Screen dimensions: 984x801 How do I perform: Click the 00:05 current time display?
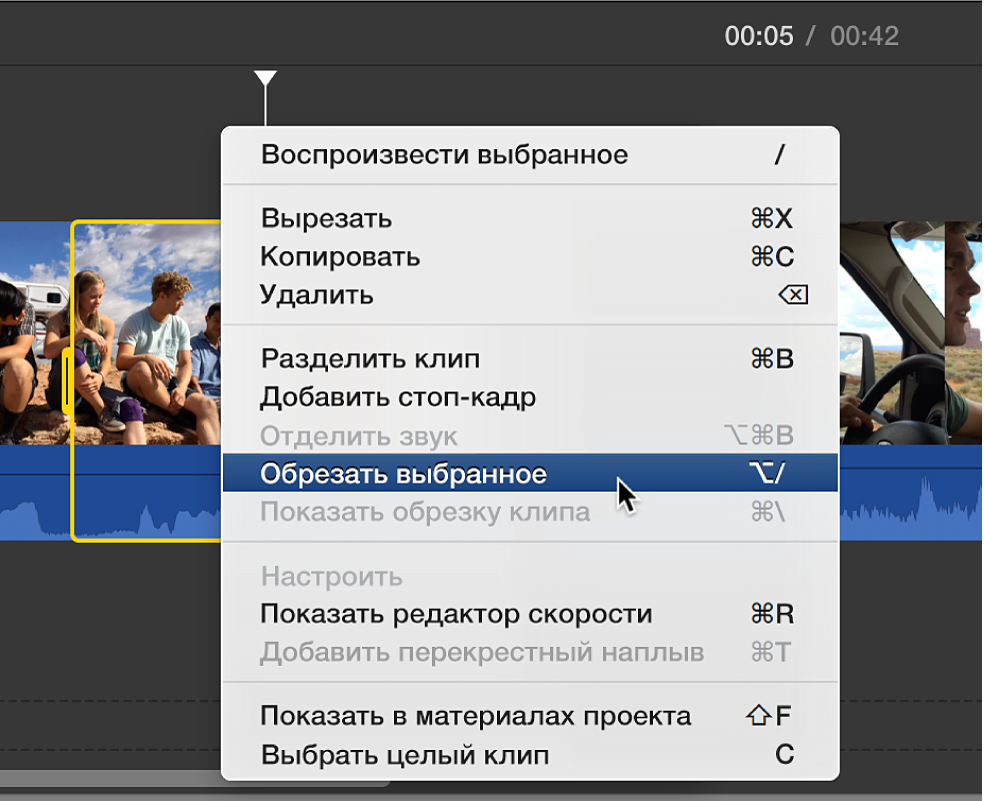coord(759,36)
